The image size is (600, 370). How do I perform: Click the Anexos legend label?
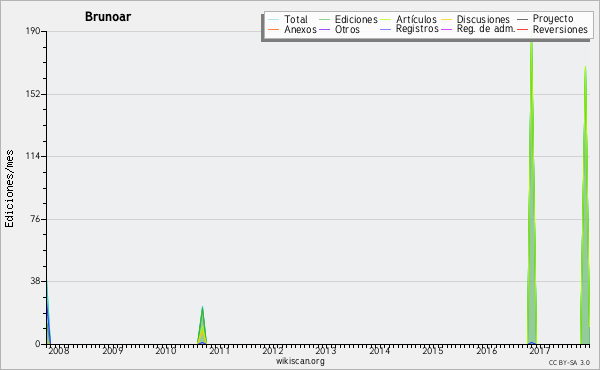300,29
